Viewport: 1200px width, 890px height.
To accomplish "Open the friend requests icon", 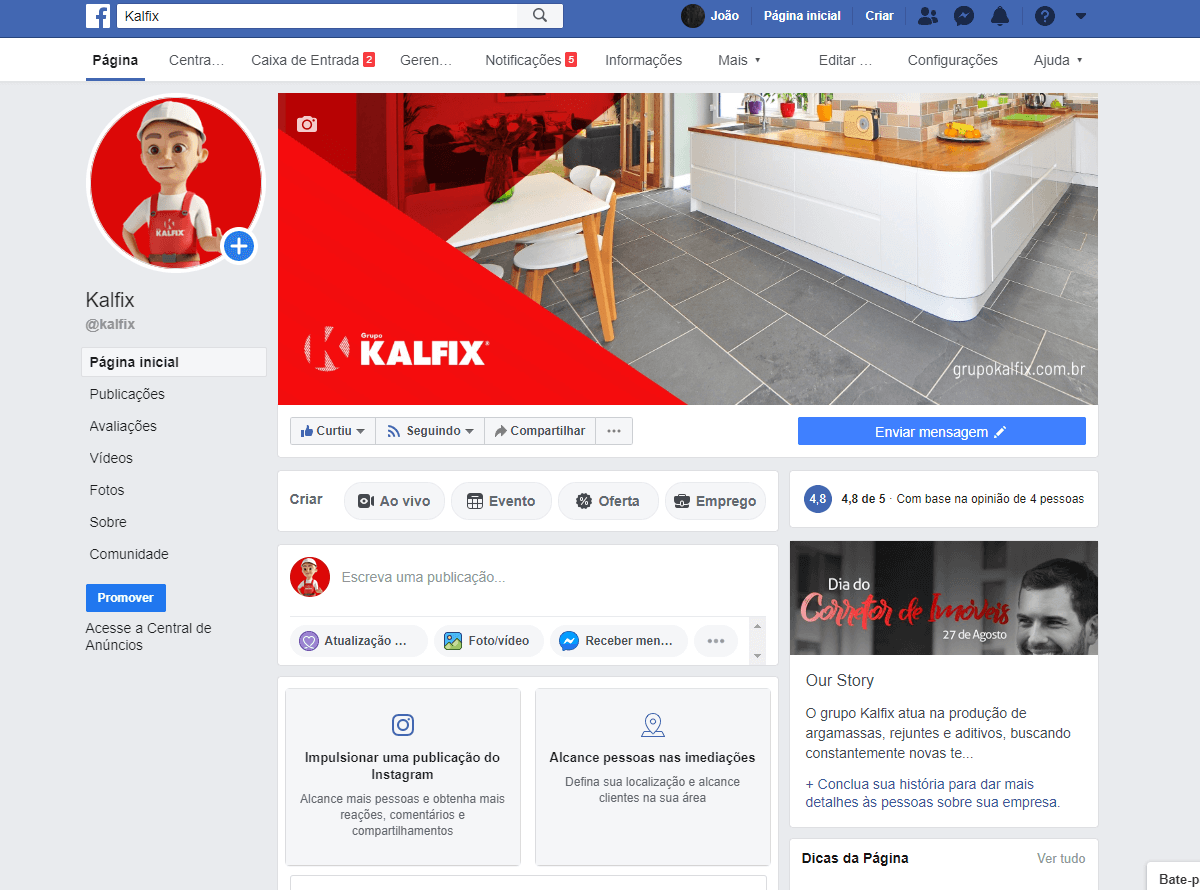I will 928,16.
